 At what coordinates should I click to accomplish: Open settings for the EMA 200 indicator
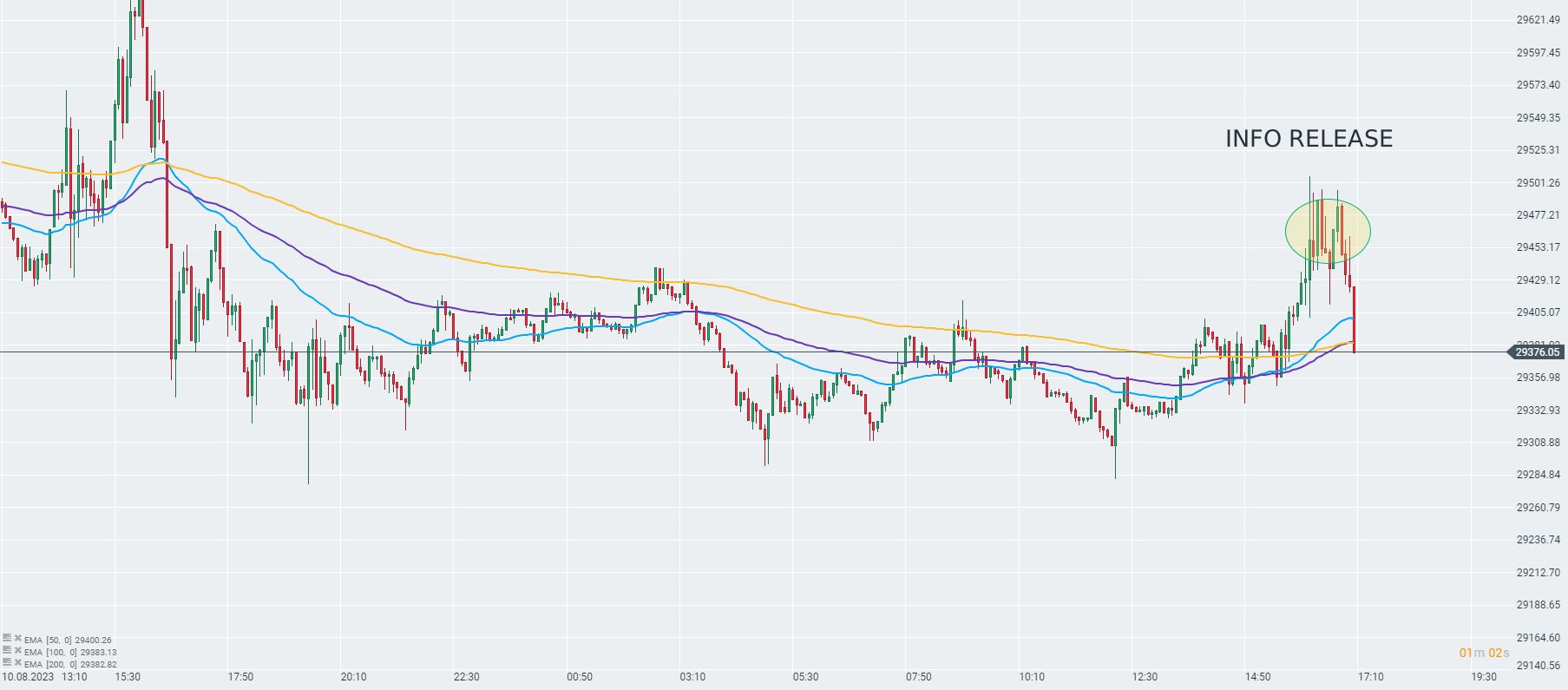(x=7, y=663)
